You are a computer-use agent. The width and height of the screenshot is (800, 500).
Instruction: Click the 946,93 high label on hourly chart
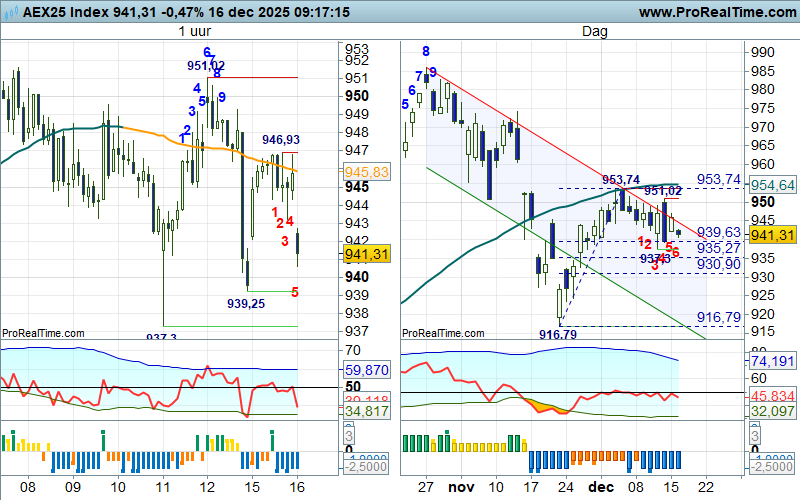click(x=281, y=140)
